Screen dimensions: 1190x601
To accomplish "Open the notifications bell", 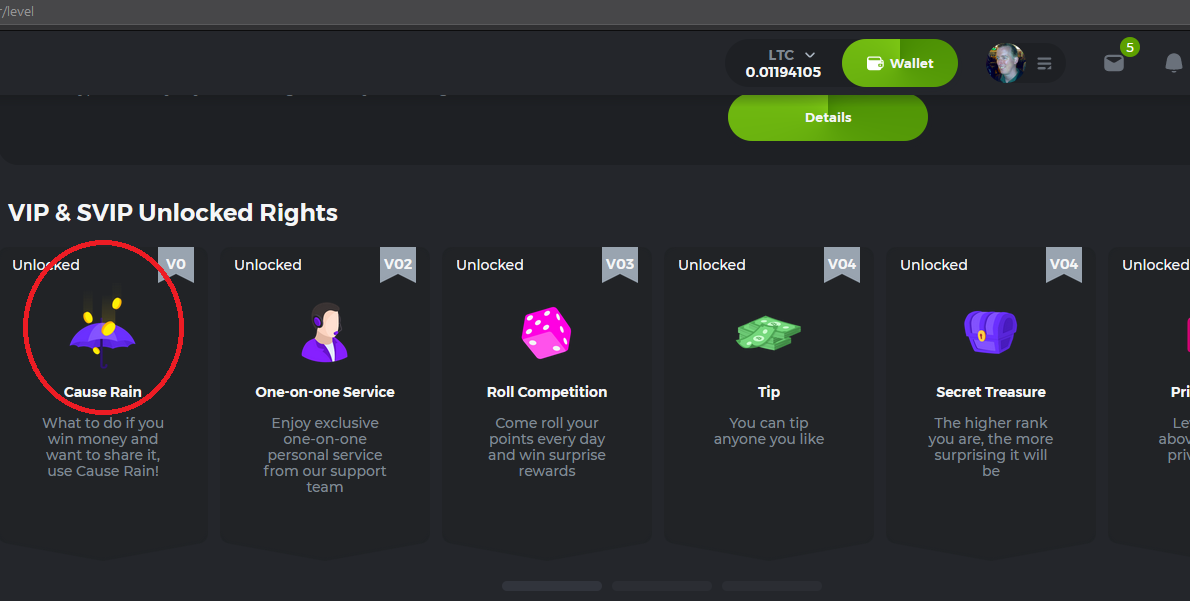I will (1174, 63).
